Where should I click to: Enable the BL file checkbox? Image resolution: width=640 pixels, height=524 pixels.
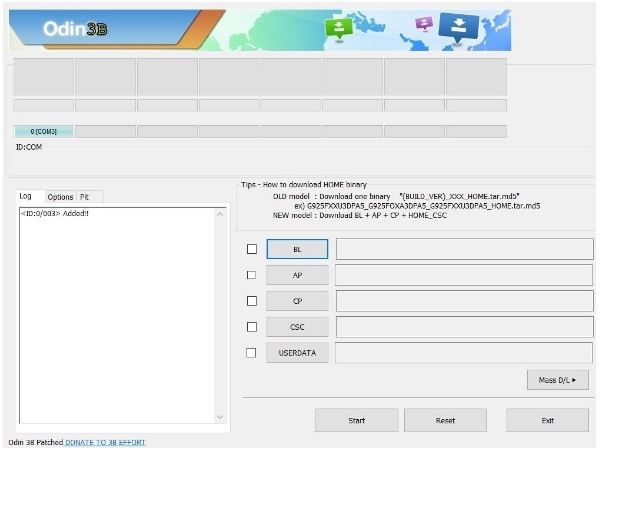[x=252, y=249]
